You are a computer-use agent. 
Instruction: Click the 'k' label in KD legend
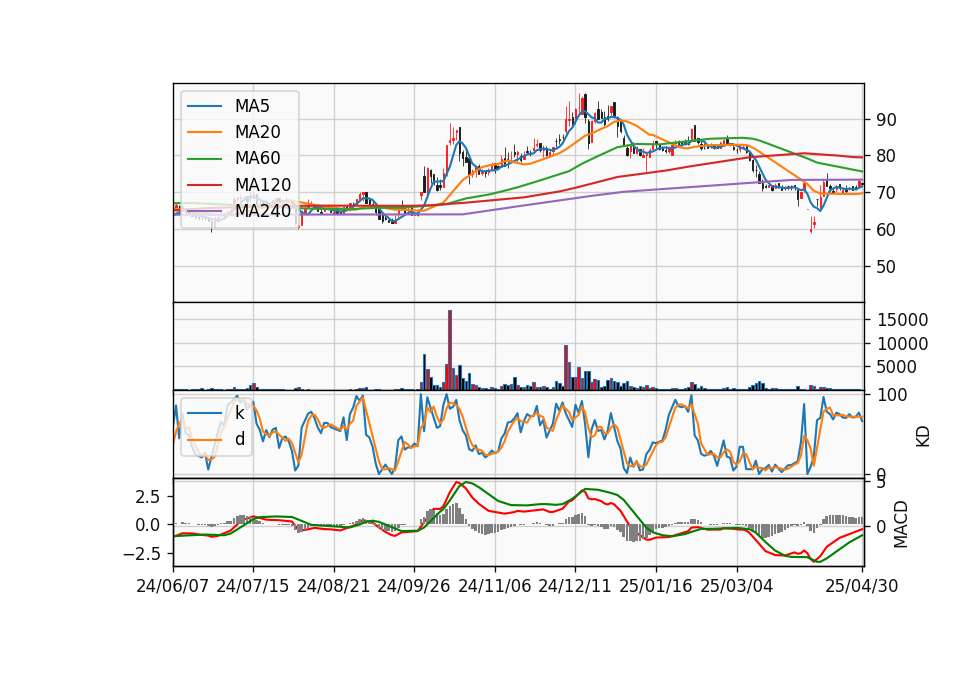pyautogui.click(x=239, y=413)
